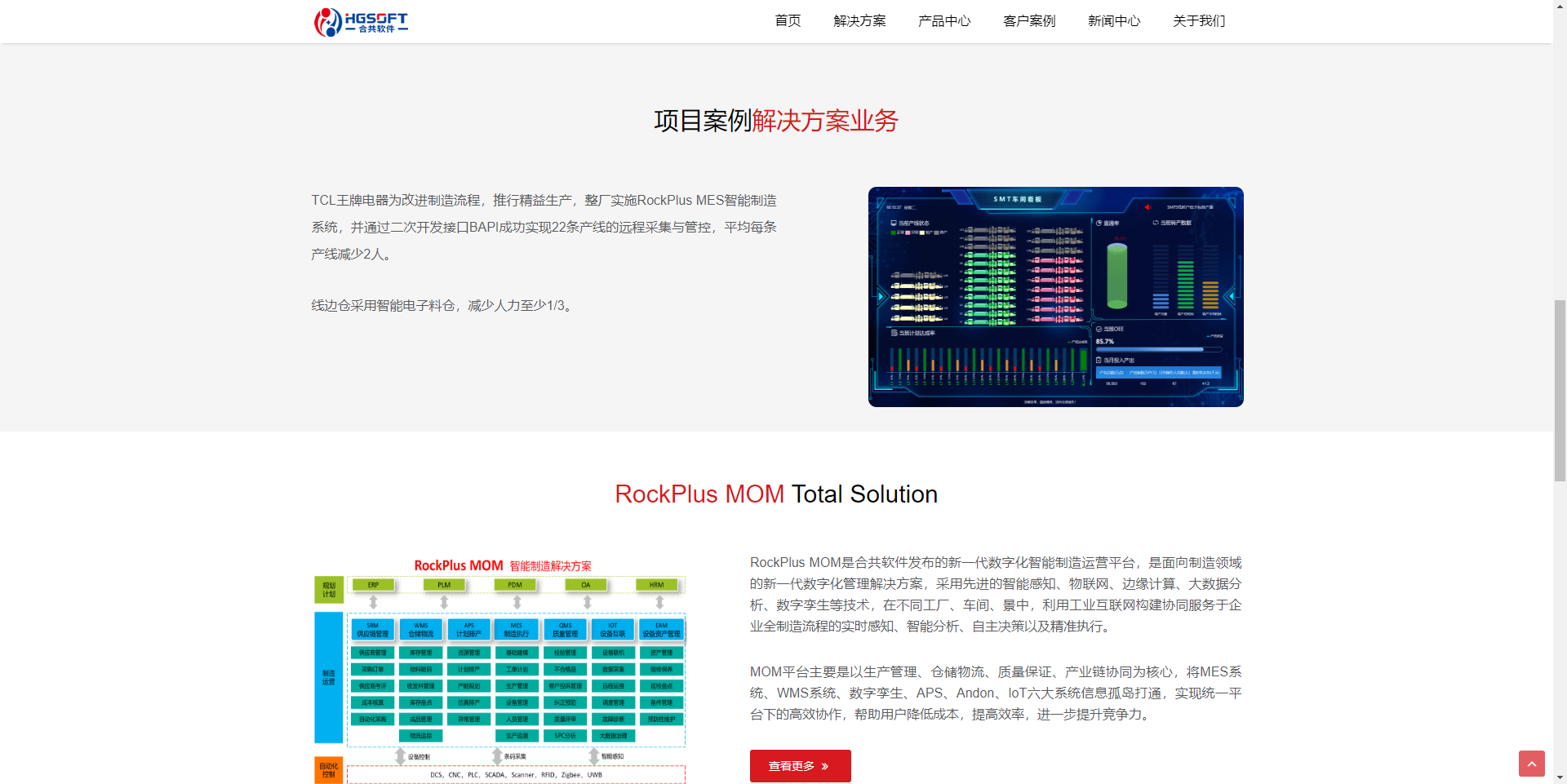Image resolution: width=1567 pixels, height=784 pixels.
Task: Click the ERP box in the diagram
Action: (373, 585)
